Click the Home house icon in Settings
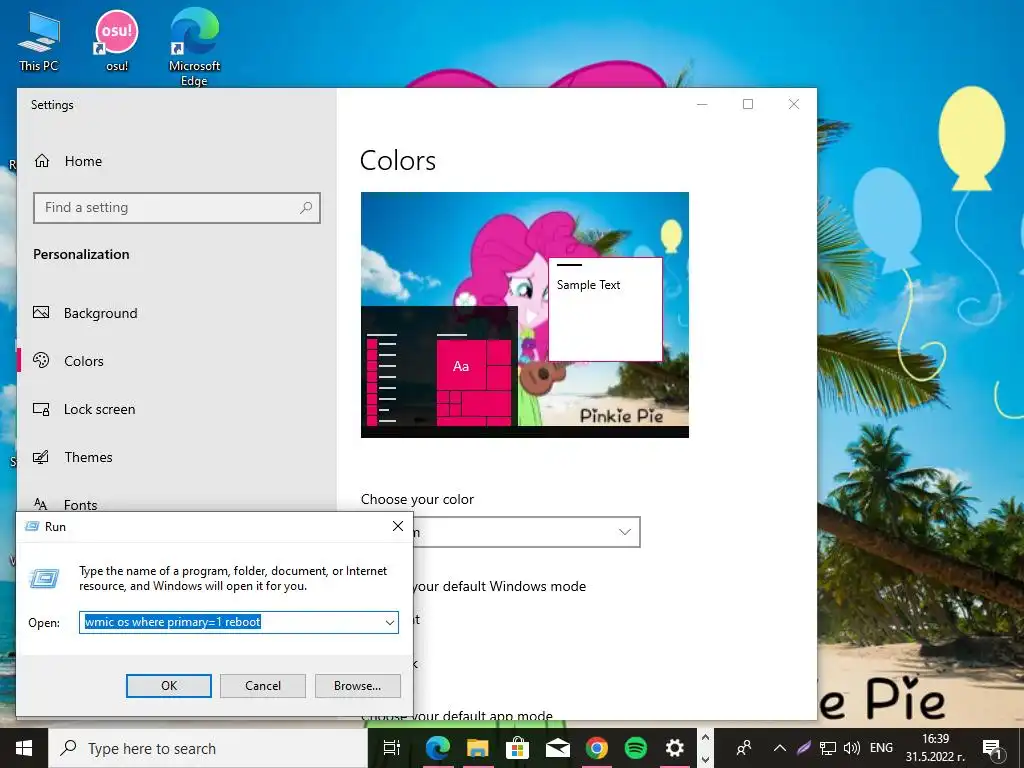1024x768 pixels. 42,161
